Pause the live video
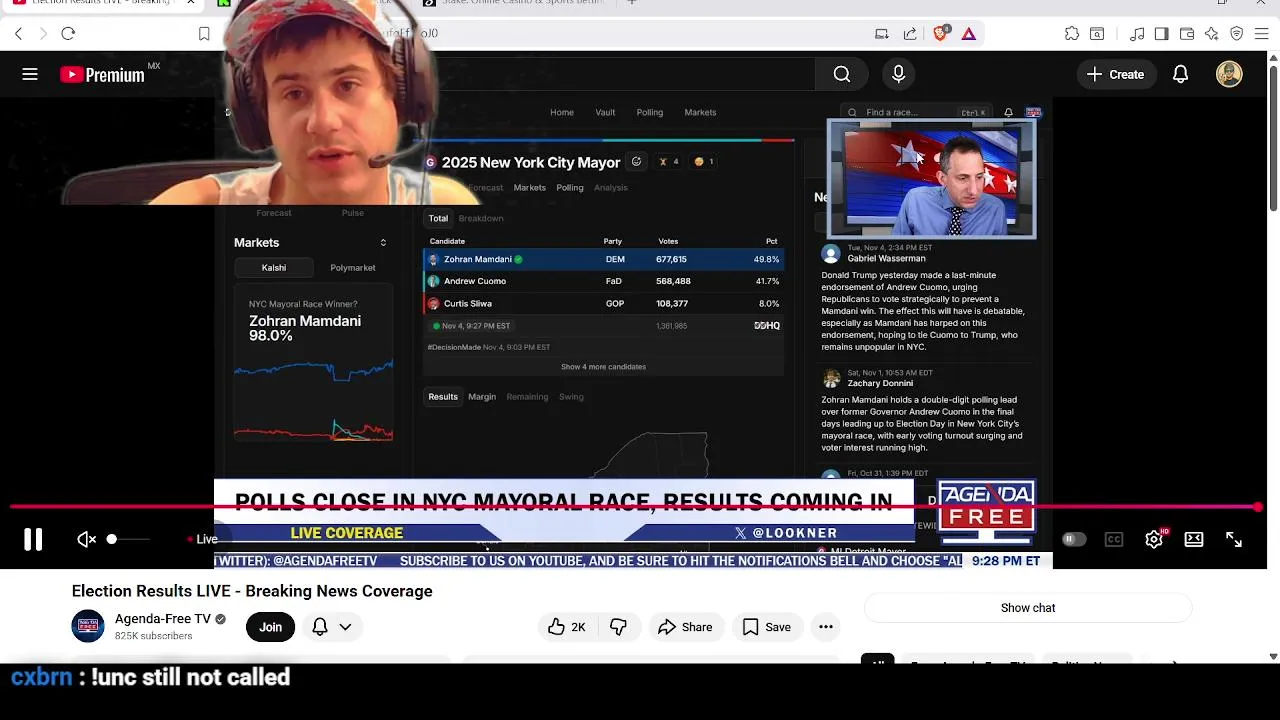Image resolution: width=1280 pixels, height=720 pixels. (x=33, y=539)
